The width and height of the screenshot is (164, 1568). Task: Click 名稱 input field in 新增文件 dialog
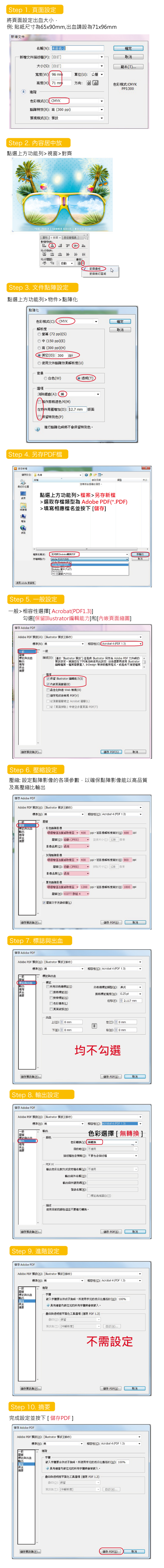(x=77, y=48)
